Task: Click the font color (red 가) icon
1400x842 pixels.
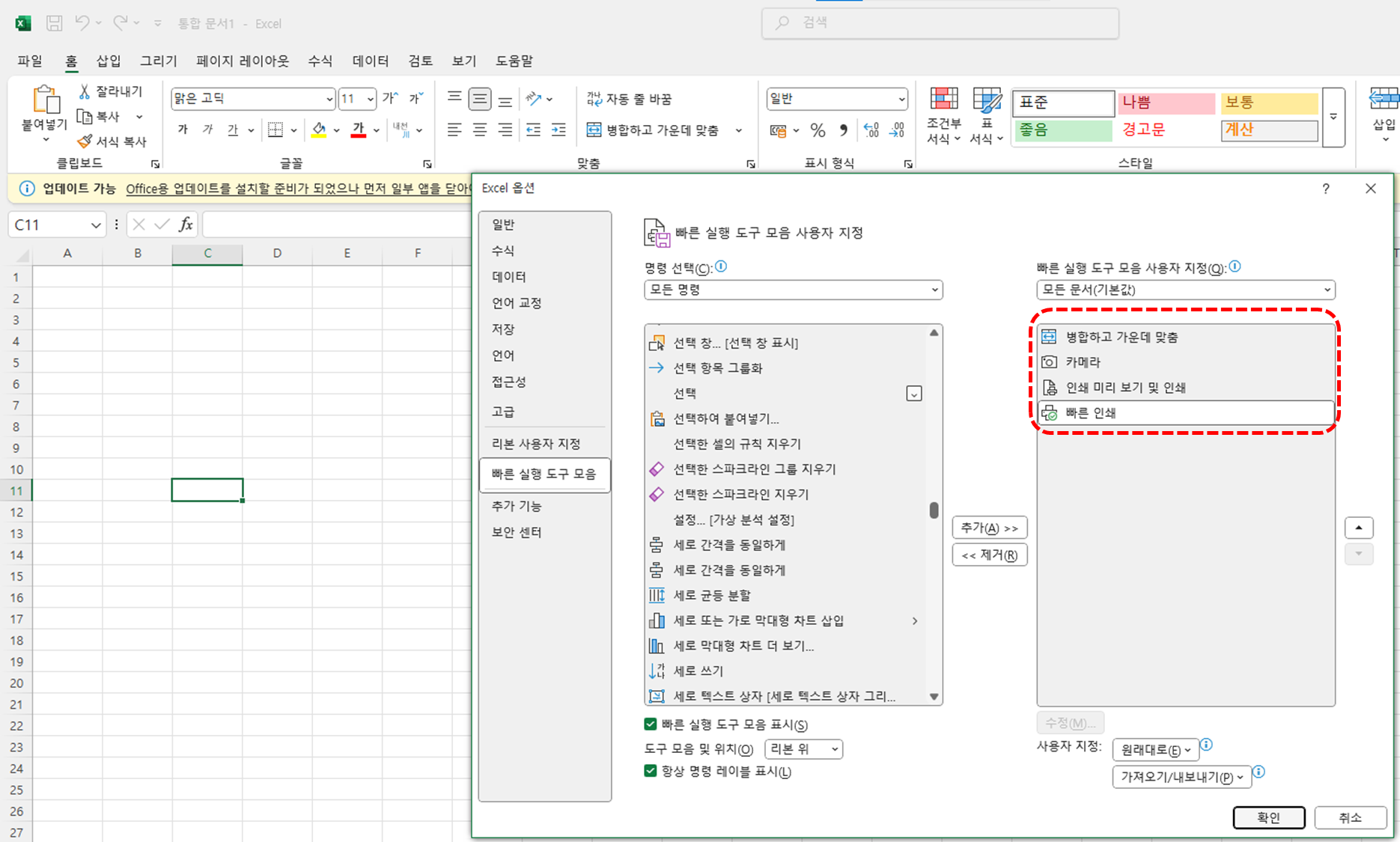Action: 359,130
